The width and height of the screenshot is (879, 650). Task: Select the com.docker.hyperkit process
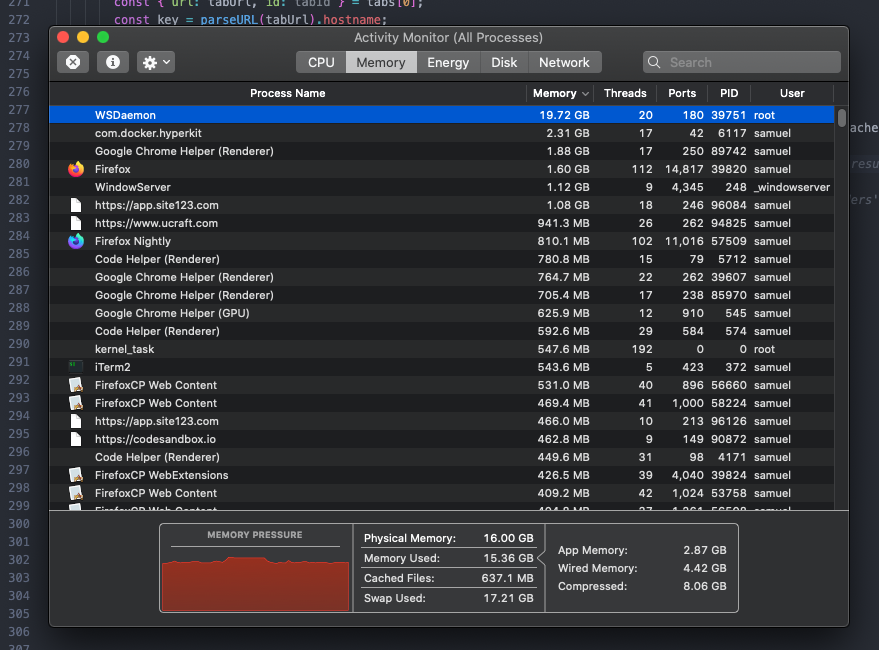tap(442, 133)
